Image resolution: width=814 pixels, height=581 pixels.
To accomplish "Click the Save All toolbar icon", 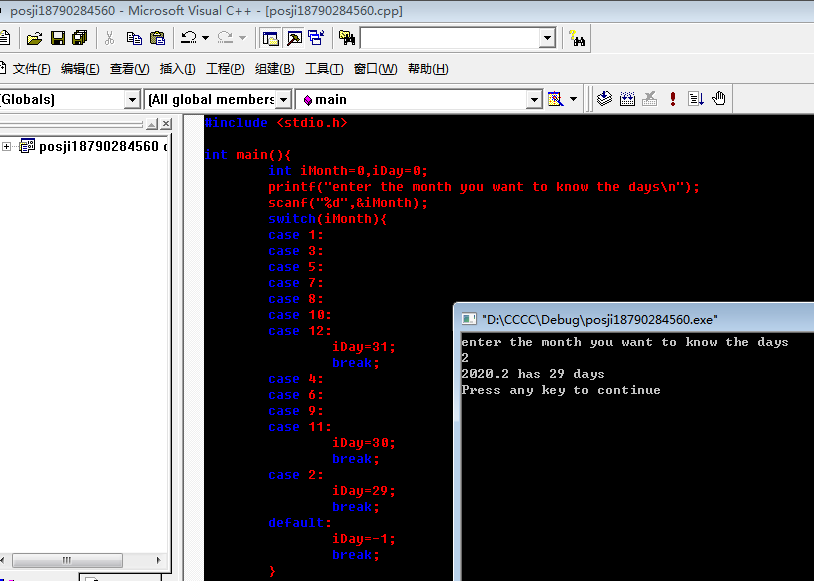I will pyautogui.click(x=80, y=38).
